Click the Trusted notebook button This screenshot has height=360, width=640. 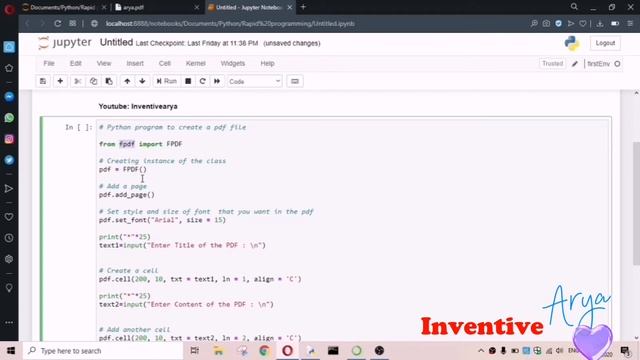tap(552, 64)
